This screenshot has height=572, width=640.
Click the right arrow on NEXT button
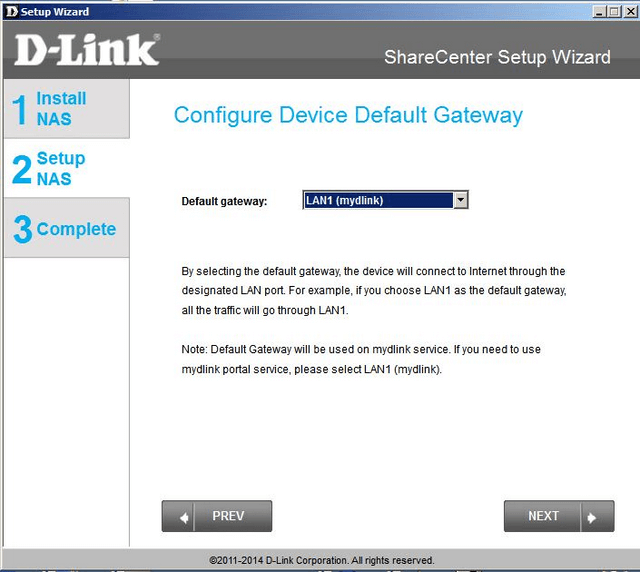[592, 518]
